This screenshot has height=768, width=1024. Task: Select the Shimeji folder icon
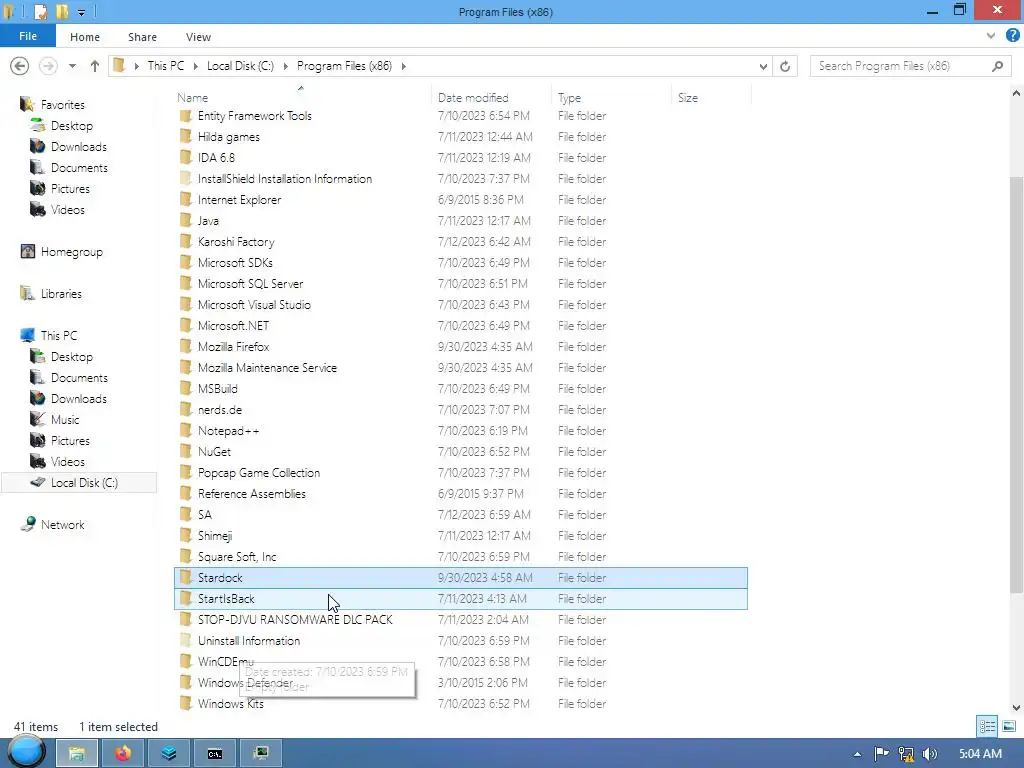pyautogui.click(x=186, y=536)
